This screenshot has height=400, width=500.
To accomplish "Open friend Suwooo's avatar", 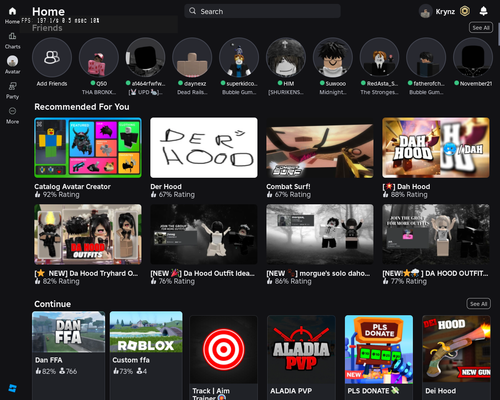I will tap(333, 57).
